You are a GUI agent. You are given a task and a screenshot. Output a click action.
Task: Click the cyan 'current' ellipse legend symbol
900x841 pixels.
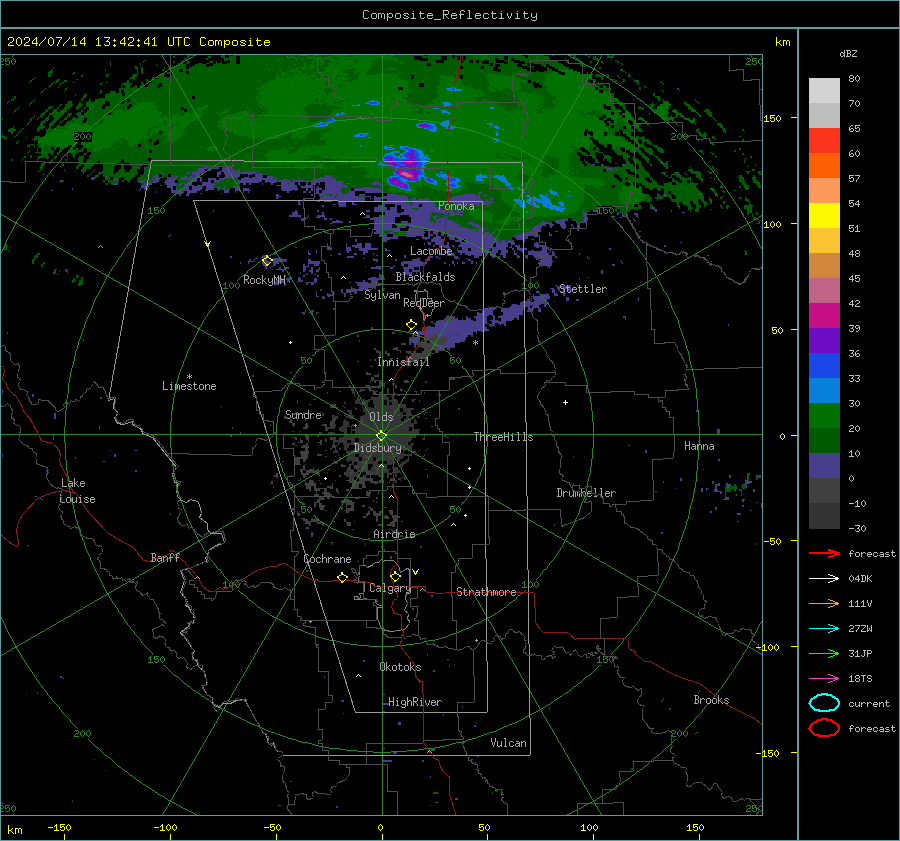pos(824,703)
